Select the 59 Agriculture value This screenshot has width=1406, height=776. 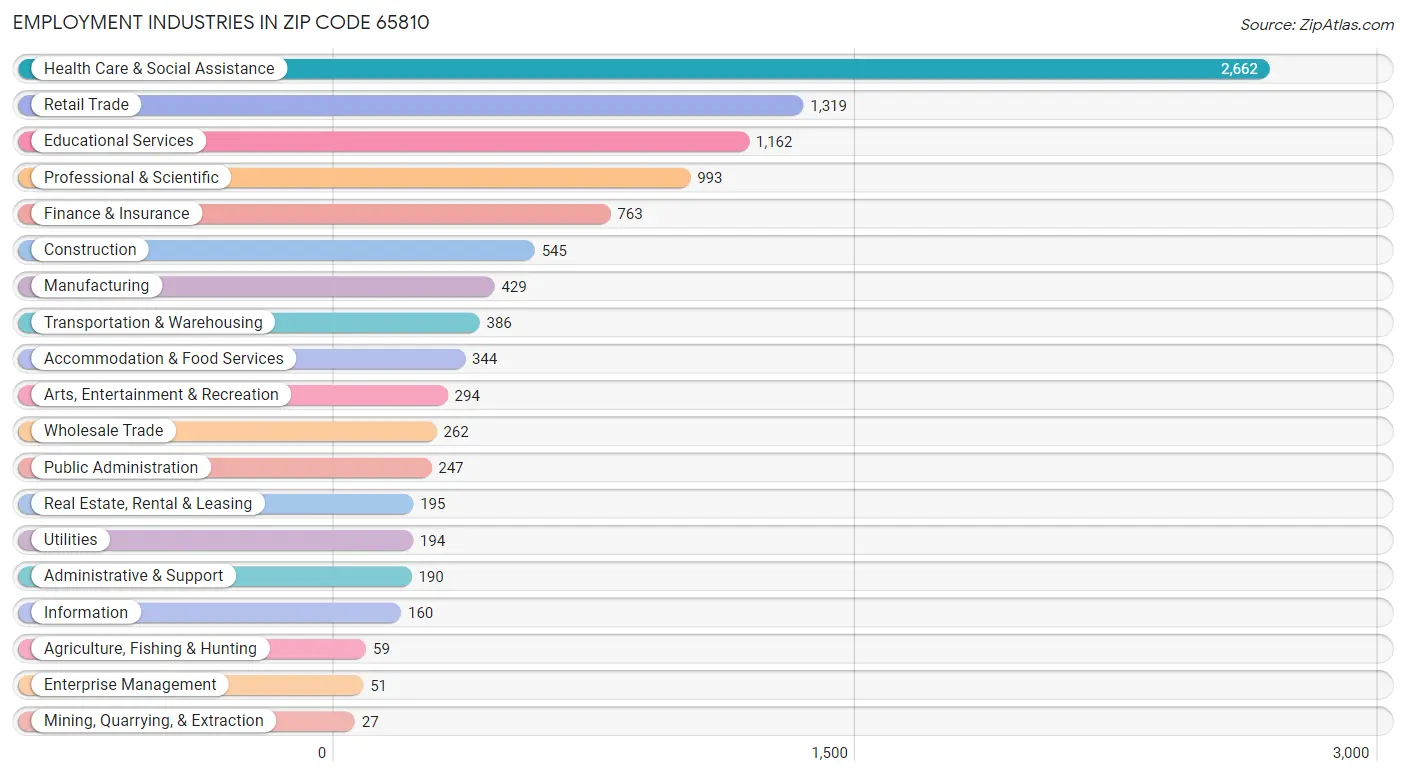coord(381,649)
